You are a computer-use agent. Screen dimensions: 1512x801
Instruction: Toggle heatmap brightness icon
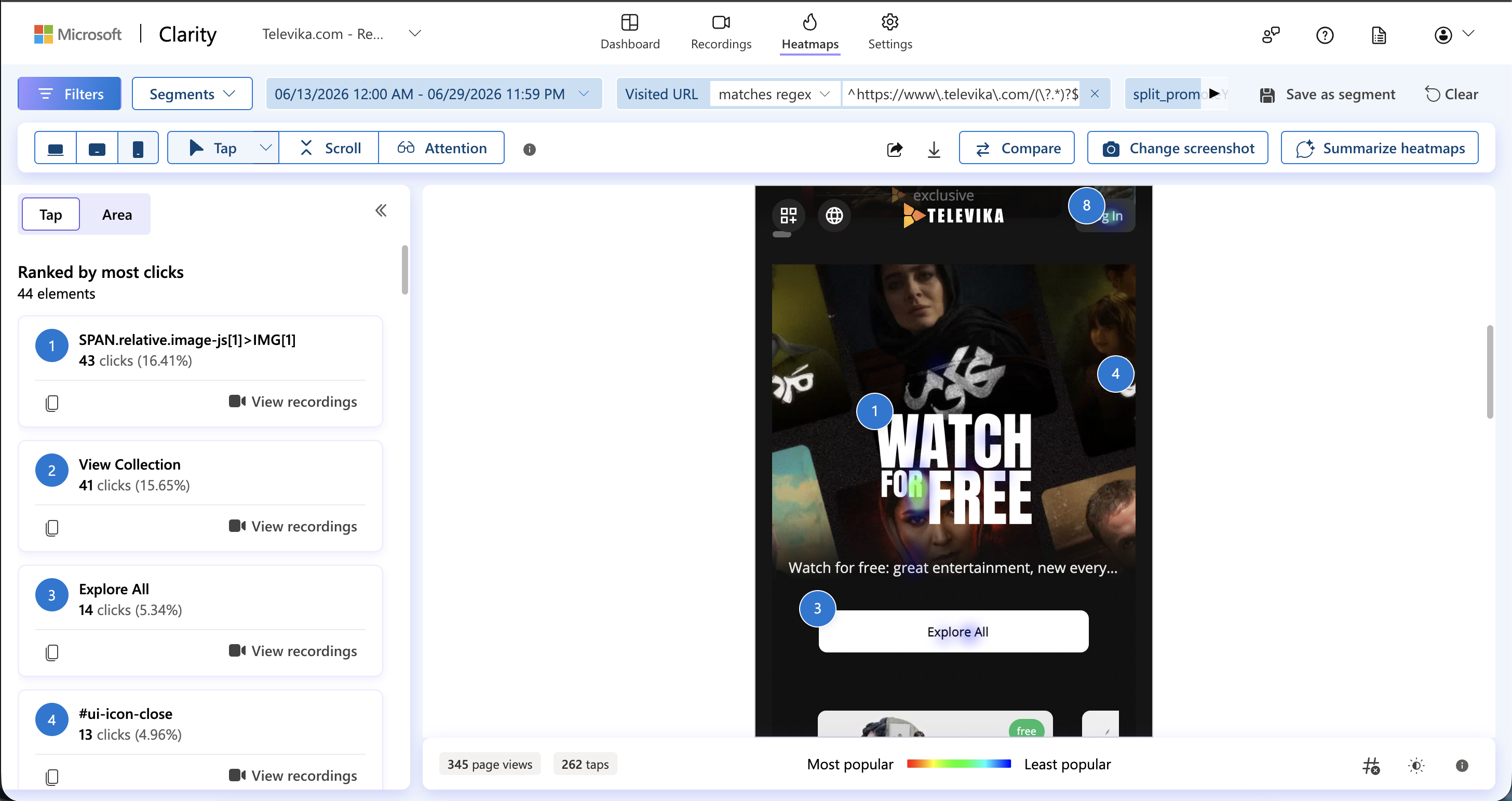click(1416, 765)
